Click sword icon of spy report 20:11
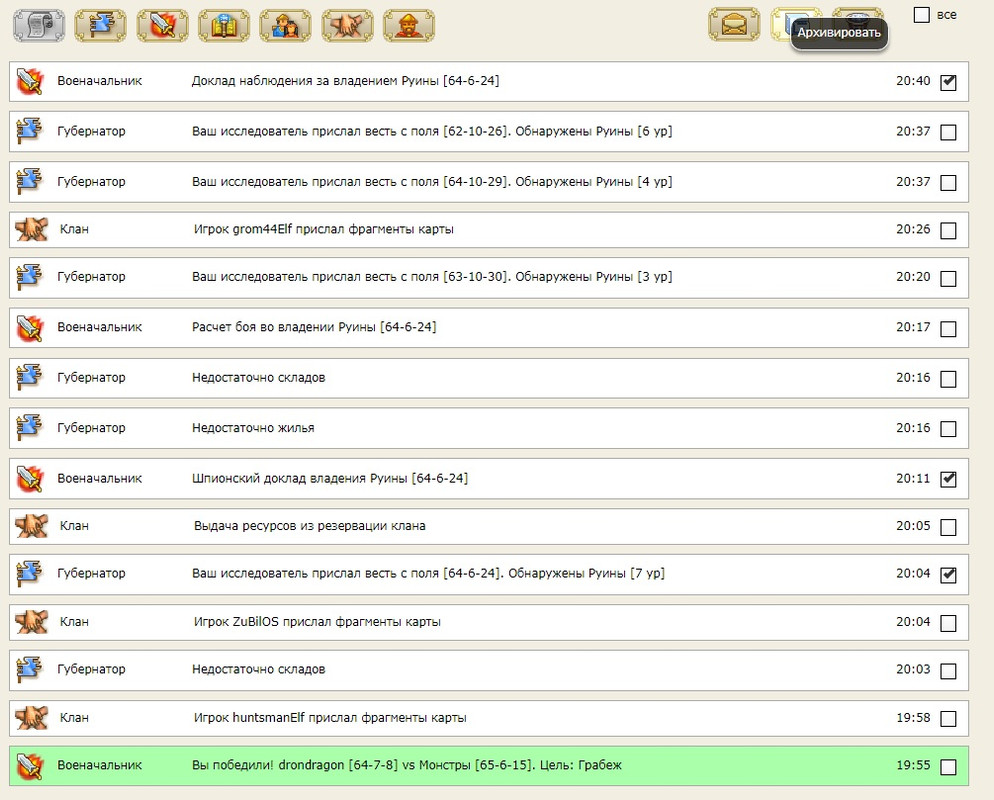The image size is (994, 800). pos(30,479)
